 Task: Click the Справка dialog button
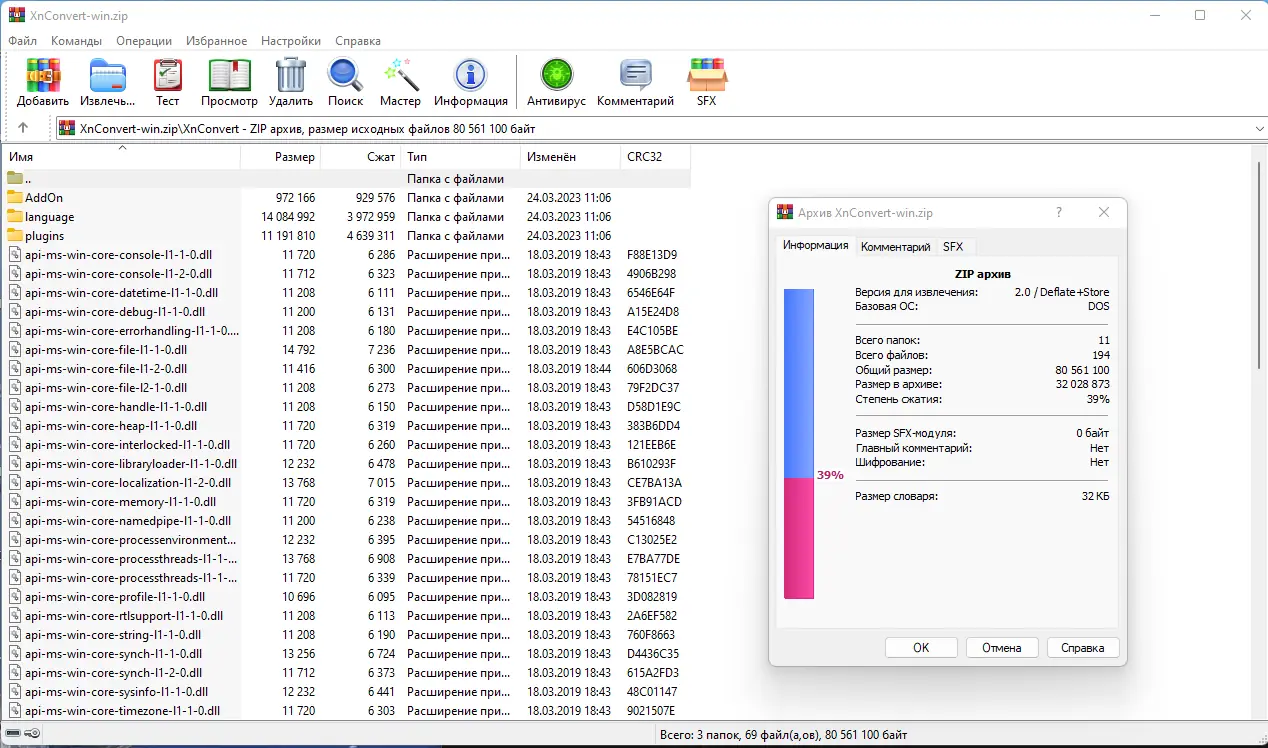[x=1083, y=648]
